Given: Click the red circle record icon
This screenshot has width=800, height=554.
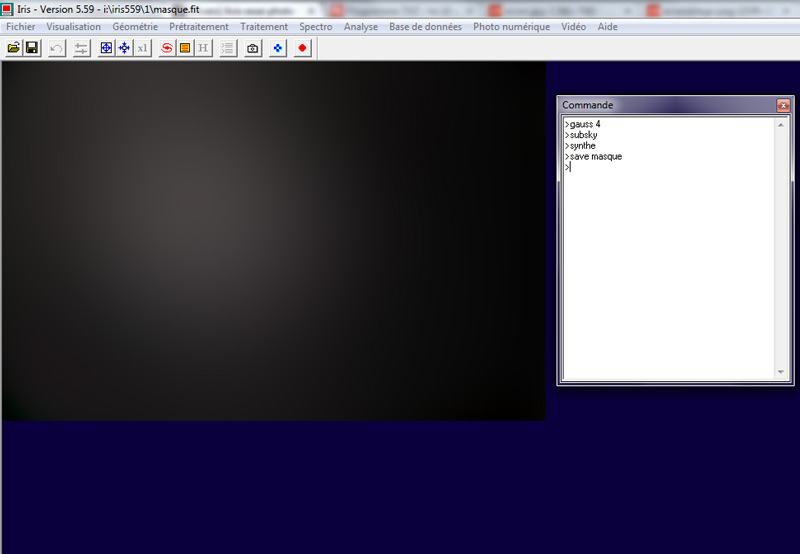Looking at the screenshot, I should [x=302, y=48].
